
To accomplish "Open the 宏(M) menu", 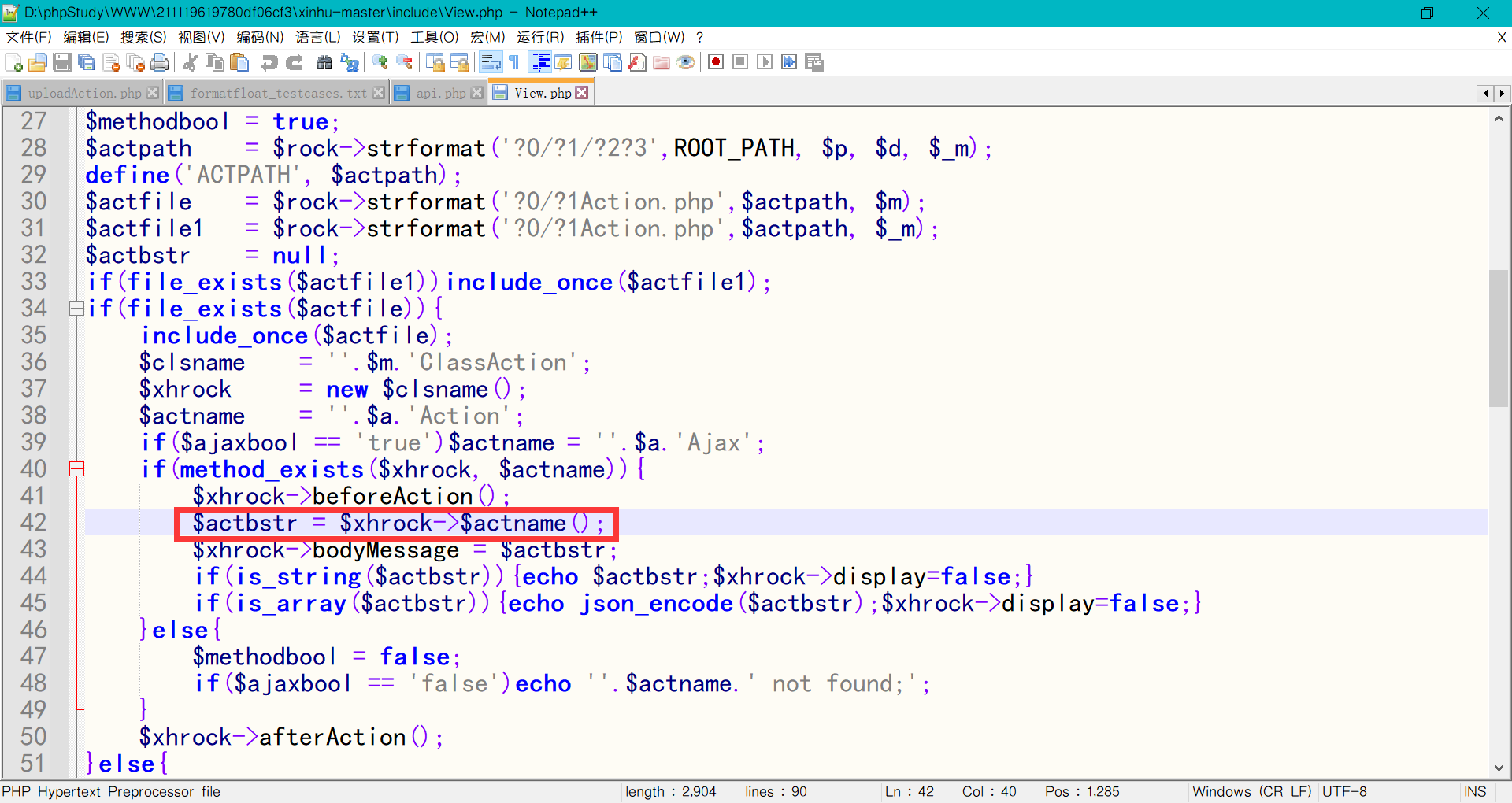I will pos(487,37).
